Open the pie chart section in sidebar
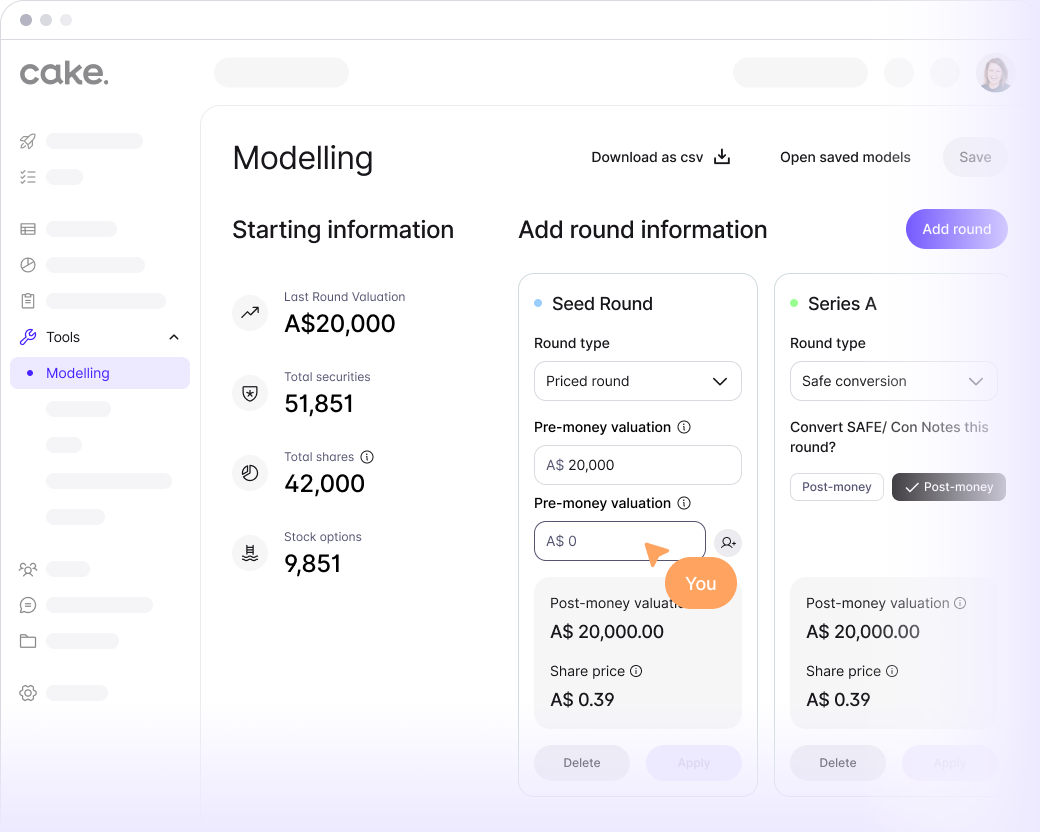1040x832 pixels. click(x=27, y=264)
